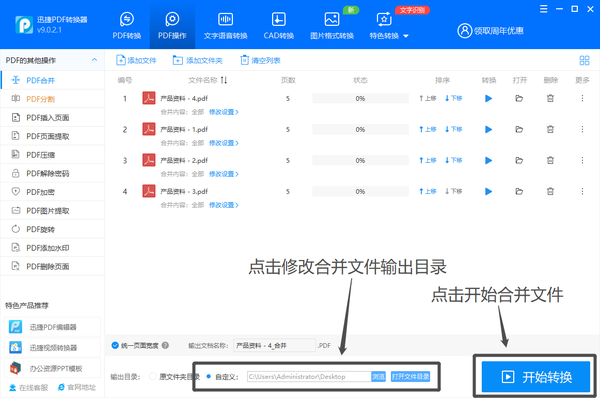Open 修改设置 for 产品资料 - 2.pdf
Image resolution: width=600 pixels, height=398 pixels.
pos(224,174)
